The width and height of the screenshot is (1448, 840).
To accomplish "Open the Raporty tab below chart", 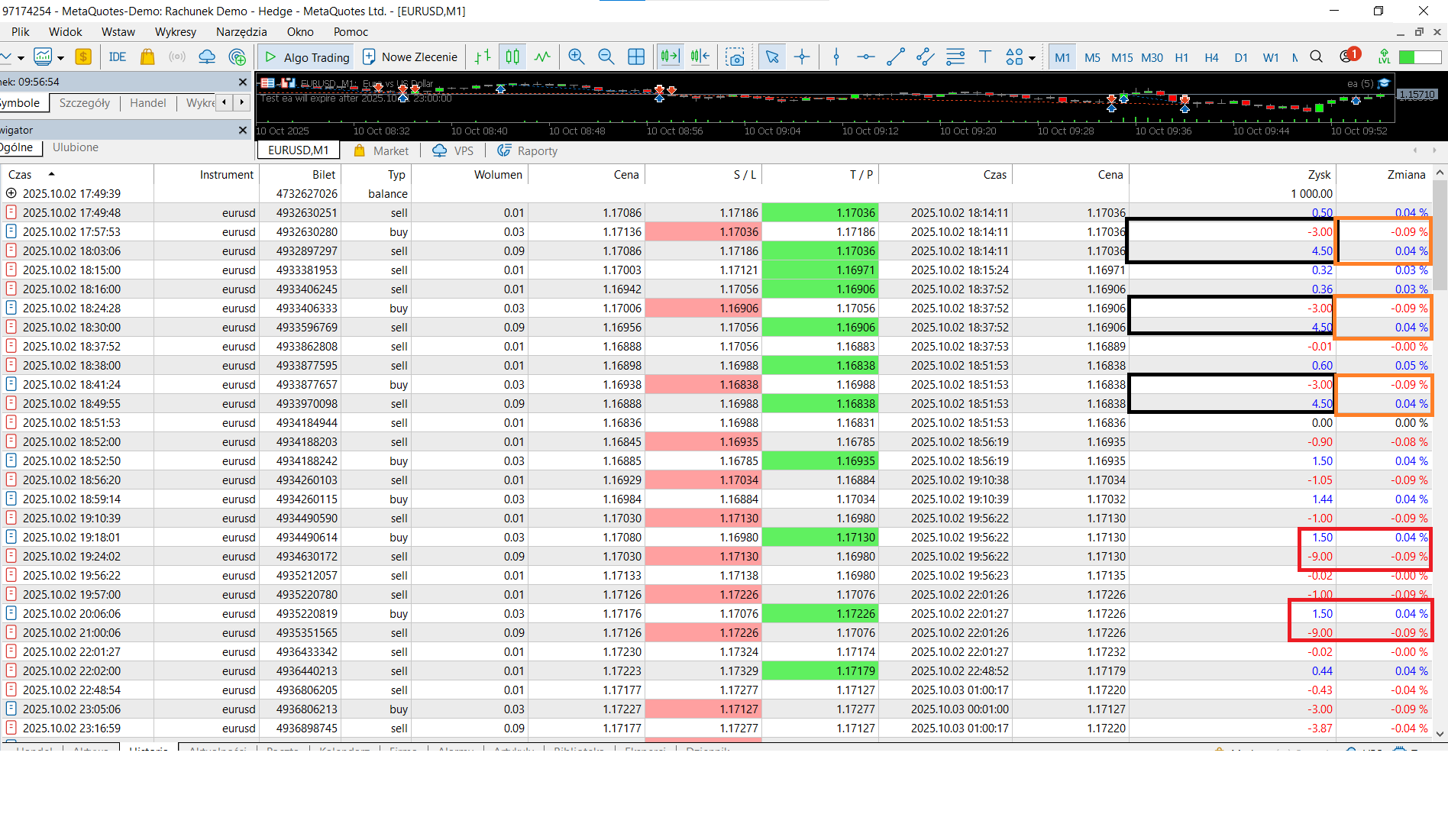I will click(x=527, y=151).
